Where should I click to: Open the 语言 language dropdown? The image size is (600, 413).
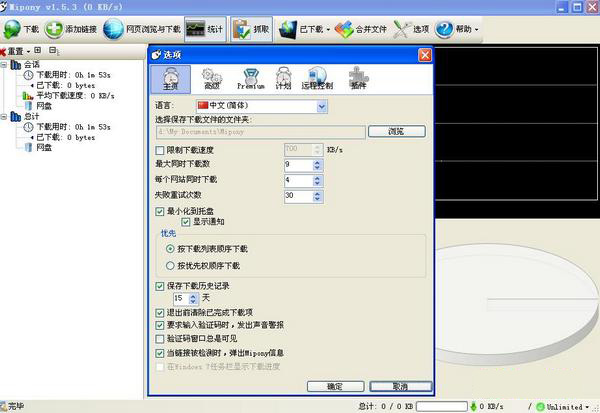click(322, 106)
